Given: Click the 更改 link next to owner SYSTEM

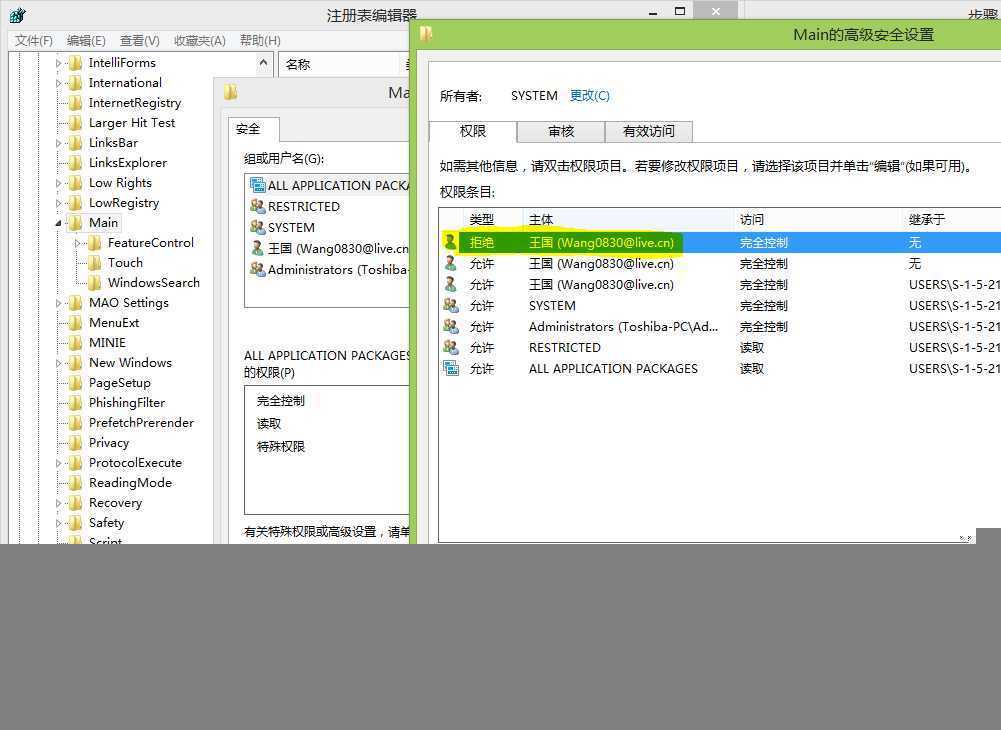Looking at the screenshot, I should click(589, 95).
